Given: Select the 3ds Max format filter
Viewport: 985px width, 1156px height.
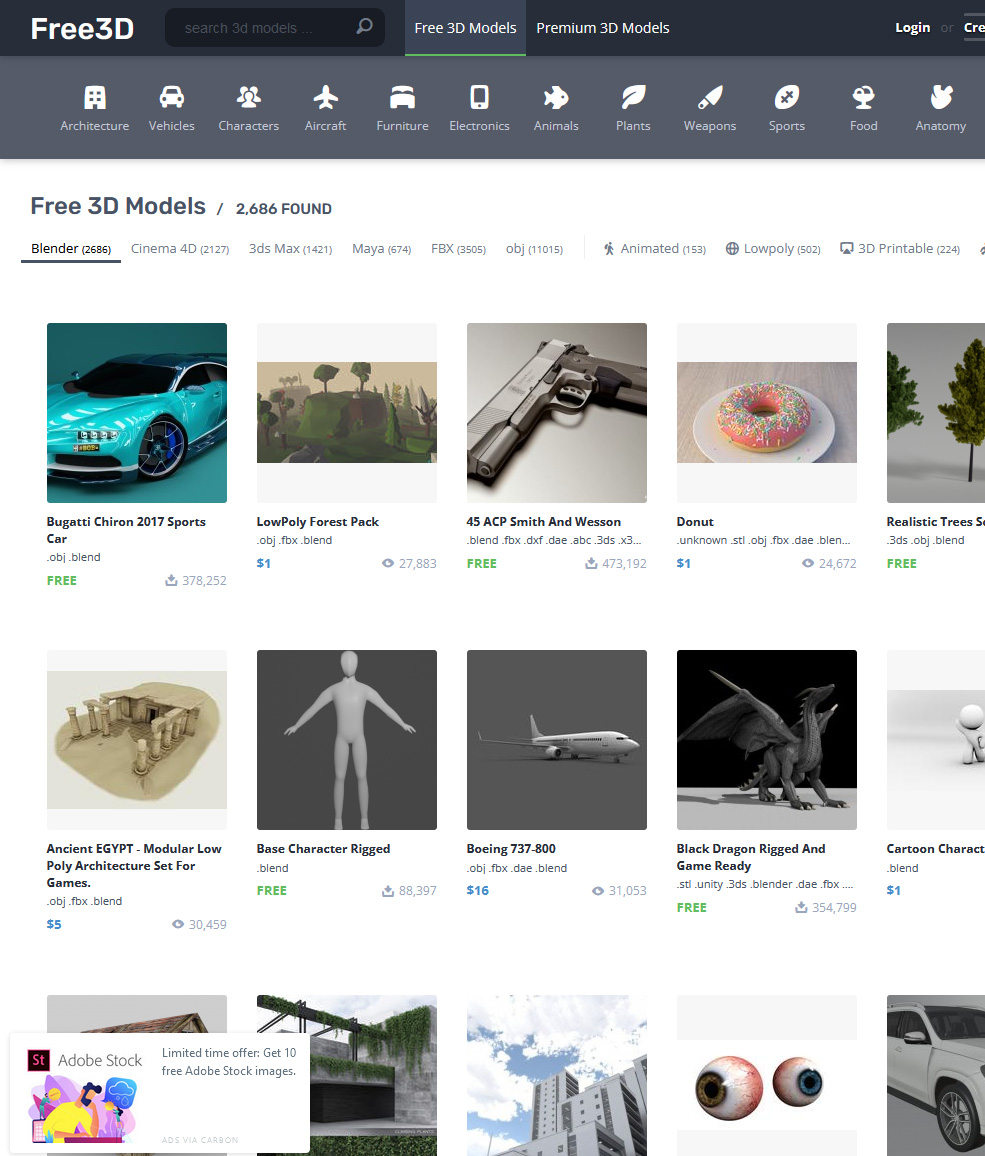Looking at the screenshot, I should click(290, 249).
